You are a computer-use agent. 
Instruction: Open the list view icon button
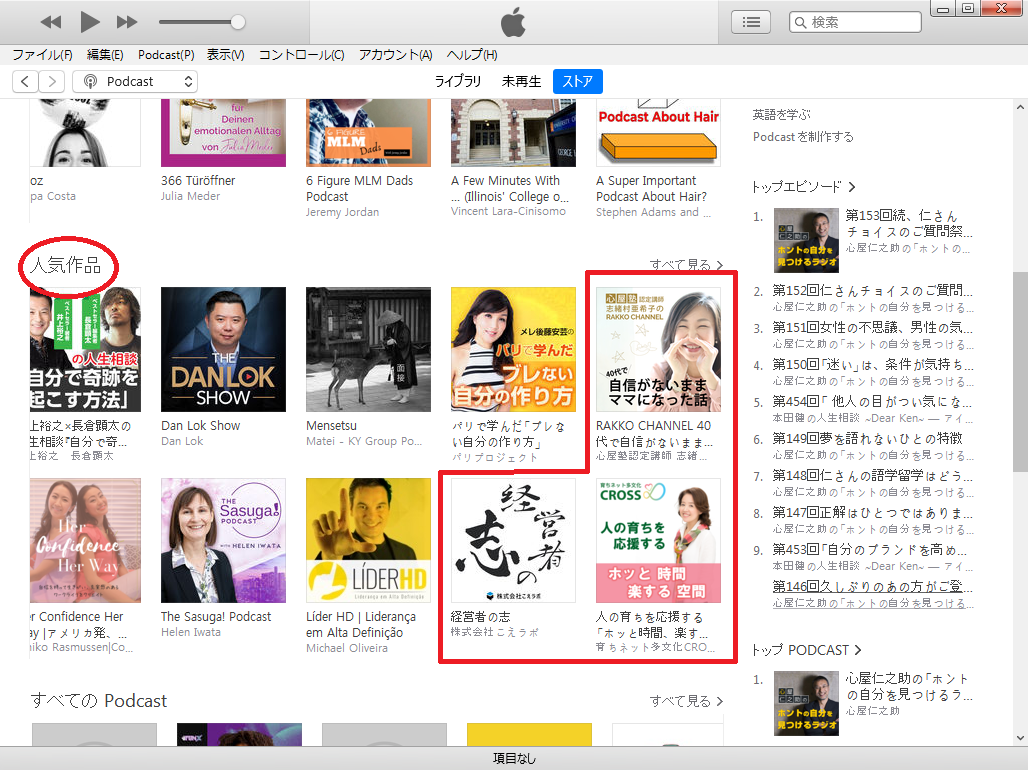coord(751,22)
